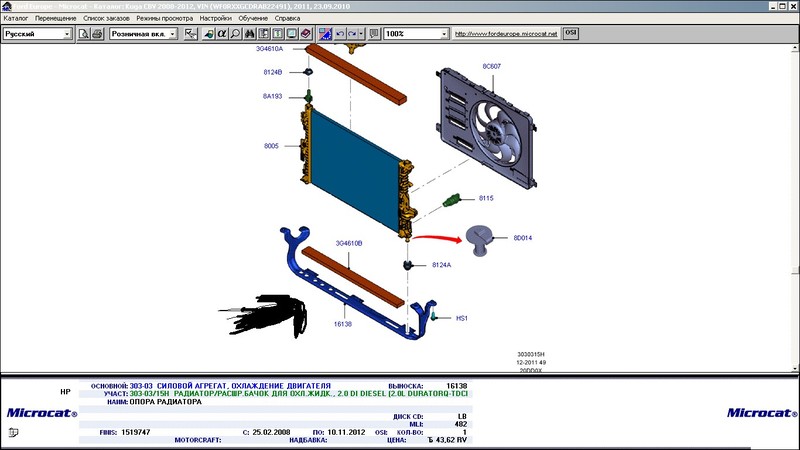Click the magnifier search icon
Viewport: 800px width, 450px height.
pyautogui.click(x=234, y=34)
